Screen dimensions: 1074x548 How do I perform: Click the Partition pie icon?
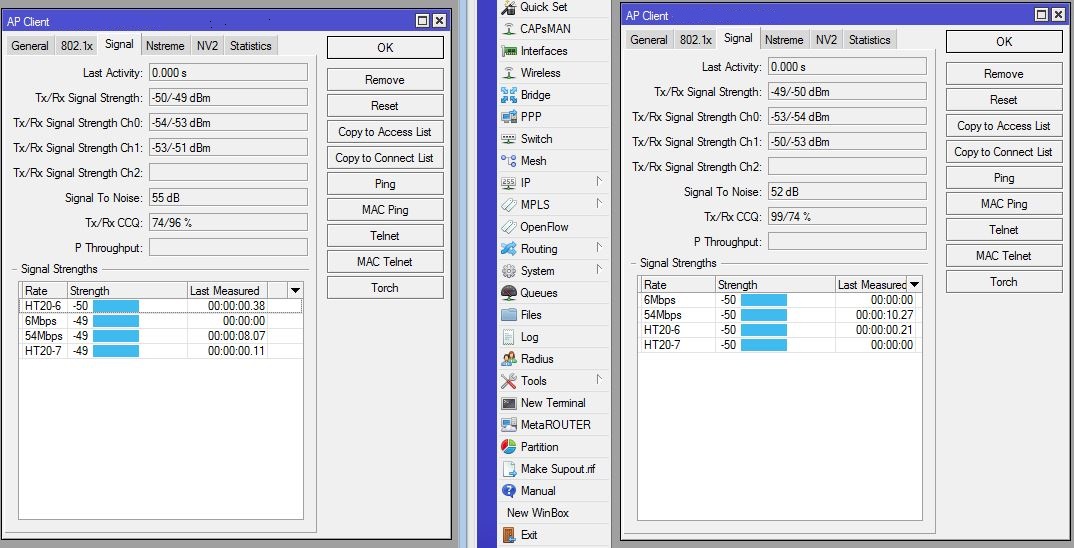click(508, 447)
